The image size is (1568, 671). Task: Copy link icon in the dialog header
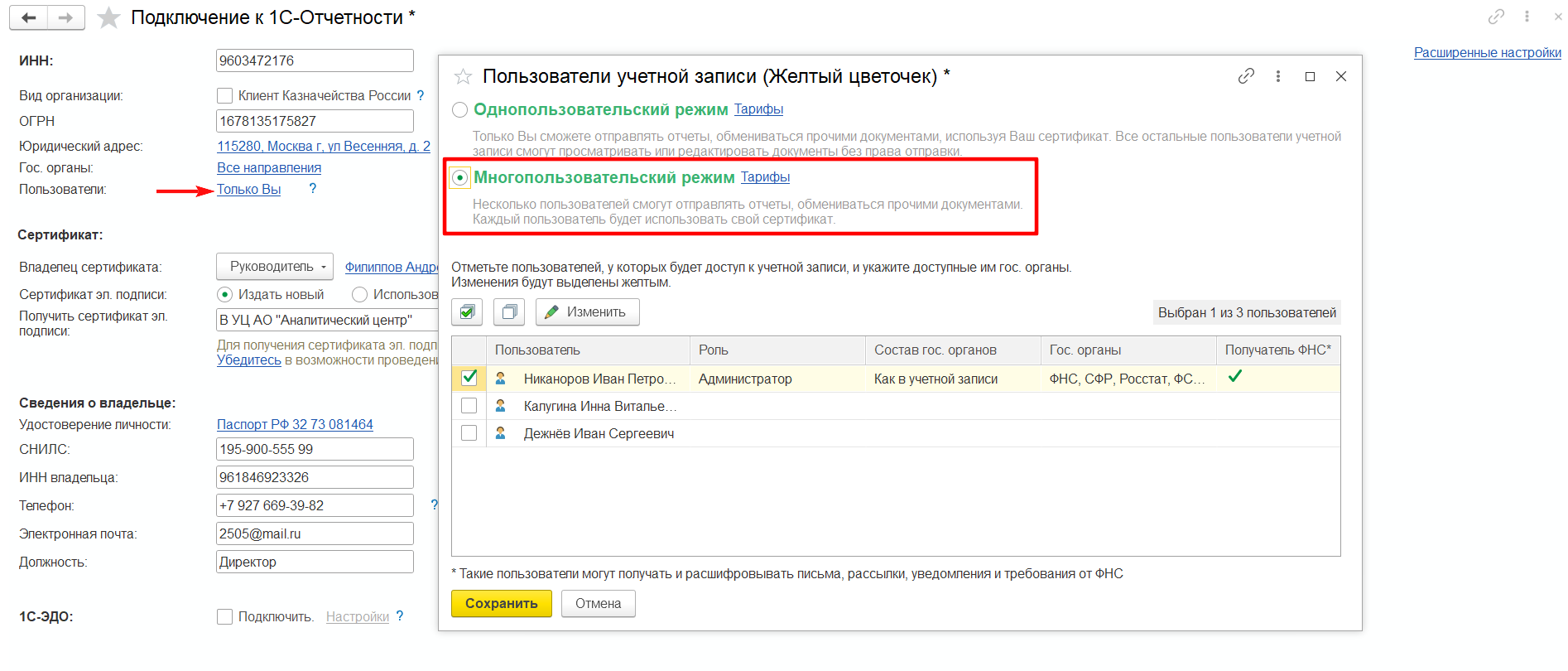[x=1246, y=76]
